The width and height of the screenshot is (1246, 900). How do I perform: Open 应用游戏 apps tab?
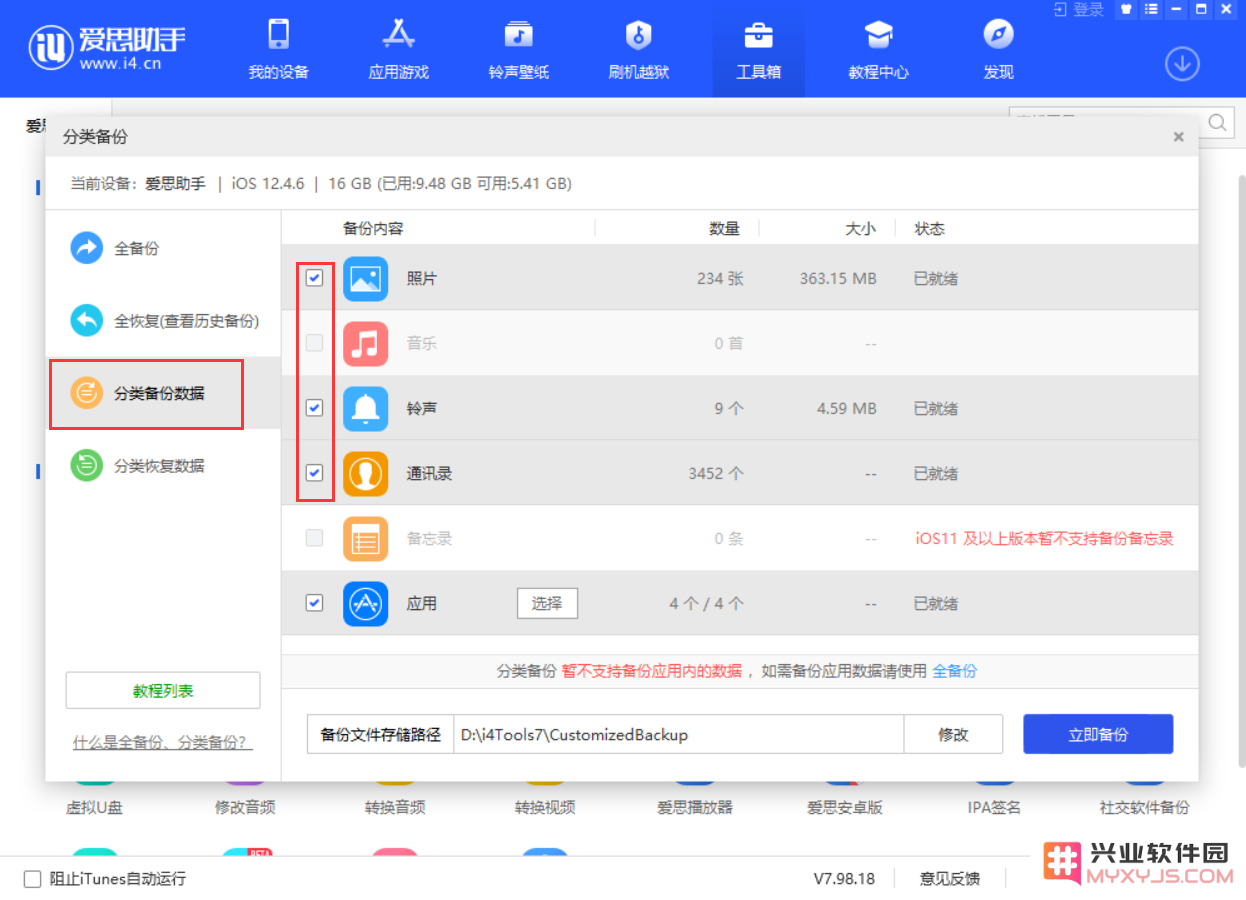click(x=398, y=49)
